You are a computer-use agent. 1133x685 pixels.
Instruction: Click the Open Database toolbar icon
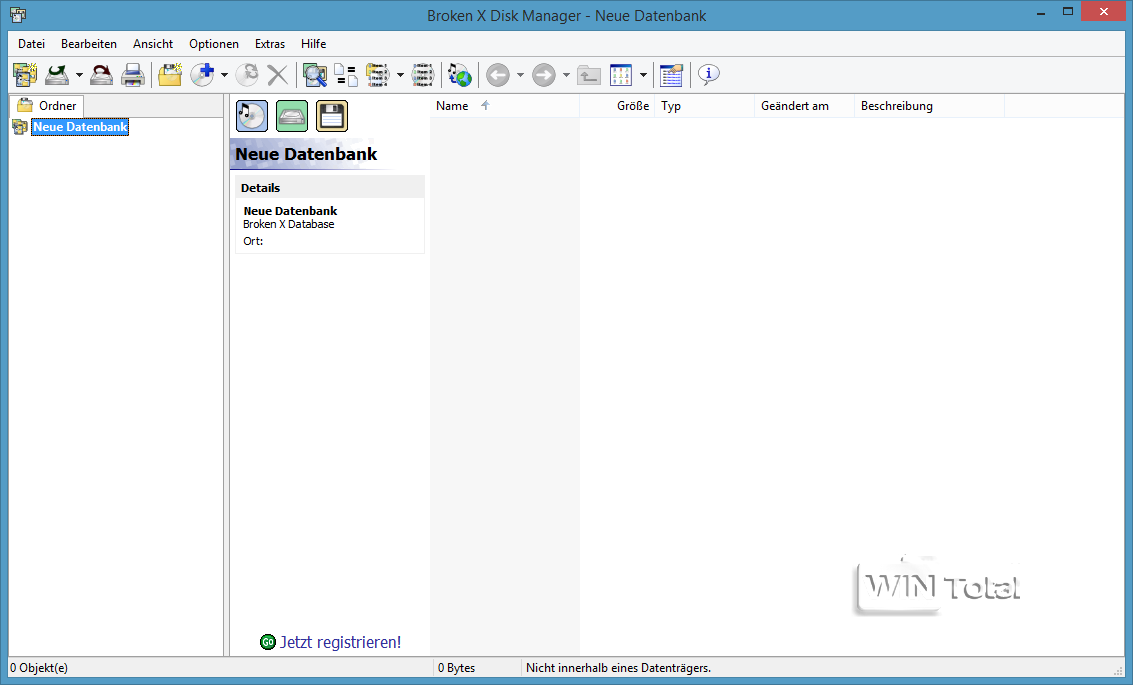click(x=56, y=74)
